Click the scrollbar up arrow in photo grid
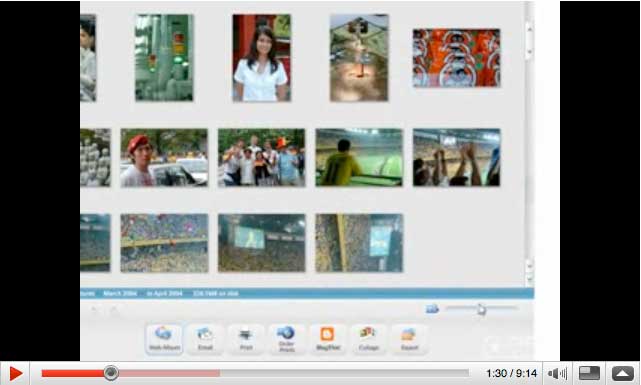The height and width of the screenshot is (385, 641). (x=529, y=29)
